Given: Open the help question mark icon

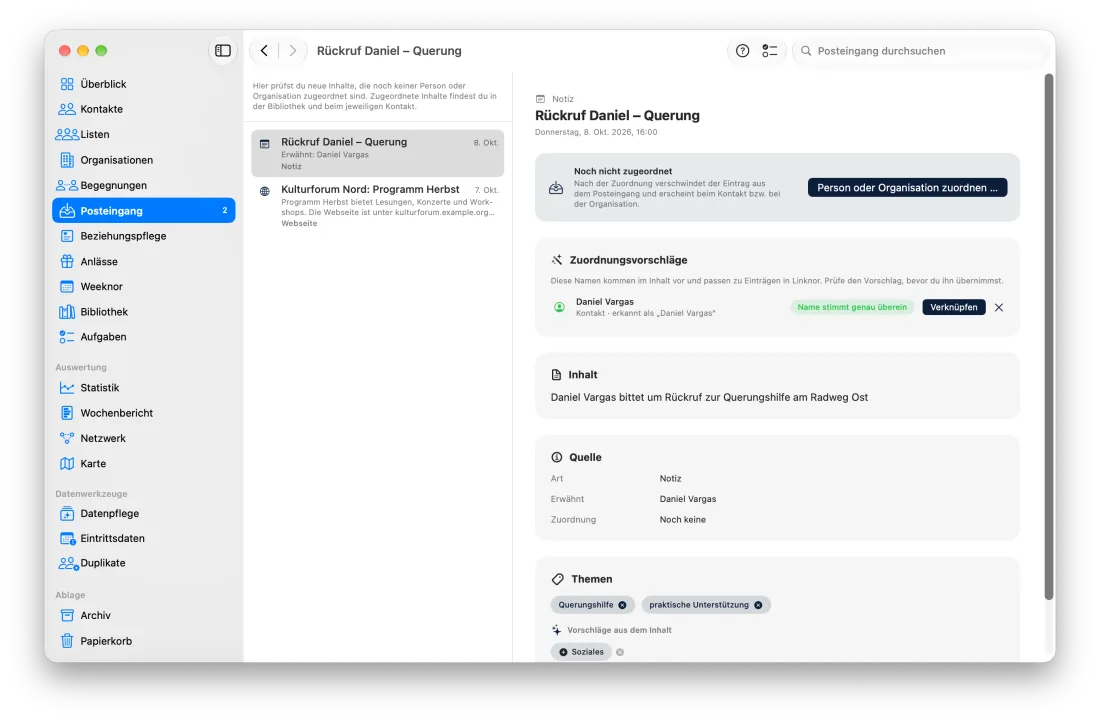Looking at the screenshot, I should (742, 50).
